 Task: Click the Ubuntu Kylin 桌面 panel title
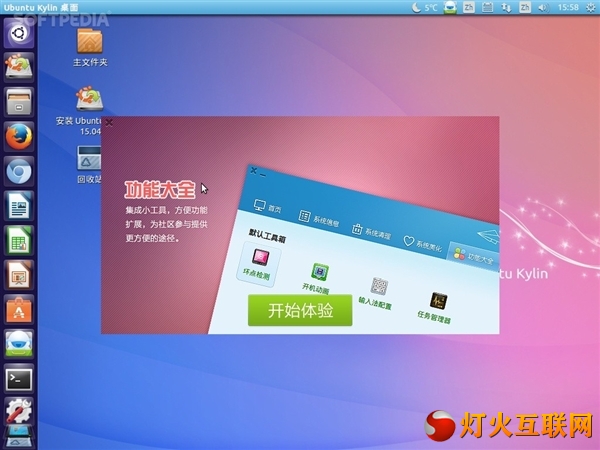41,7
